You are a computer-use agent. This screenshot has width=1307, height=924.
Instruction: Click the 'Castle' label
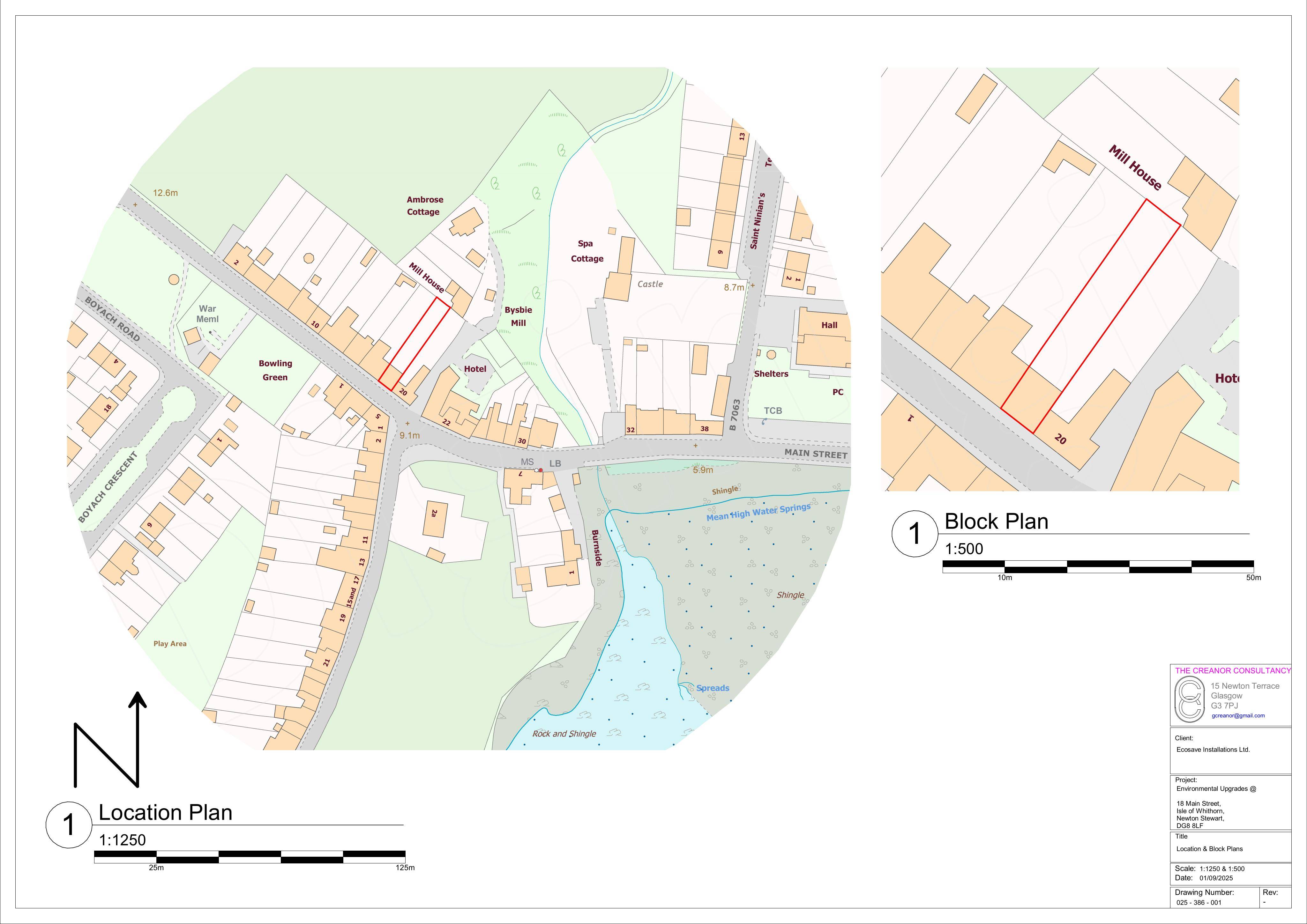650,284
